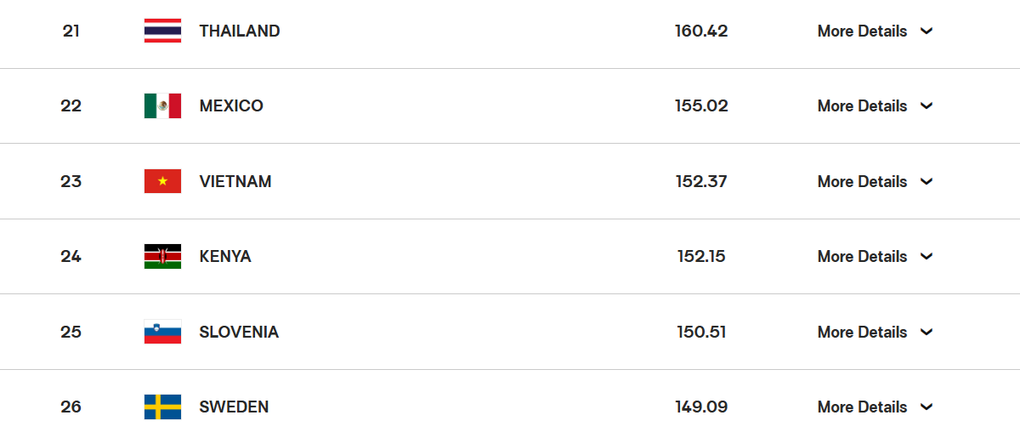The width and height of the screenshot is (1020, 438).
Task: Open More Details for Kenya
Action: coord(862,256)
